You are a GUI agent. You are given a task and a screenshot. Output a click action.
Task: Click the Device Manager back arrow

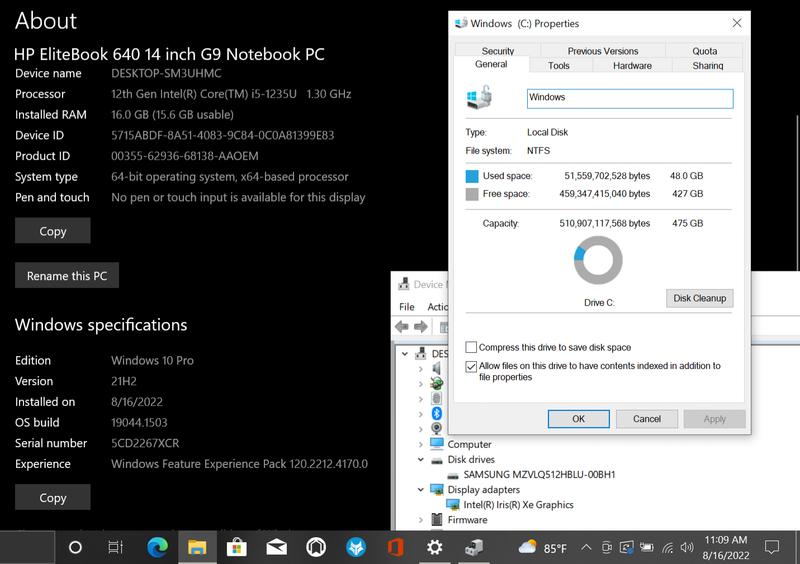point(402,327)
